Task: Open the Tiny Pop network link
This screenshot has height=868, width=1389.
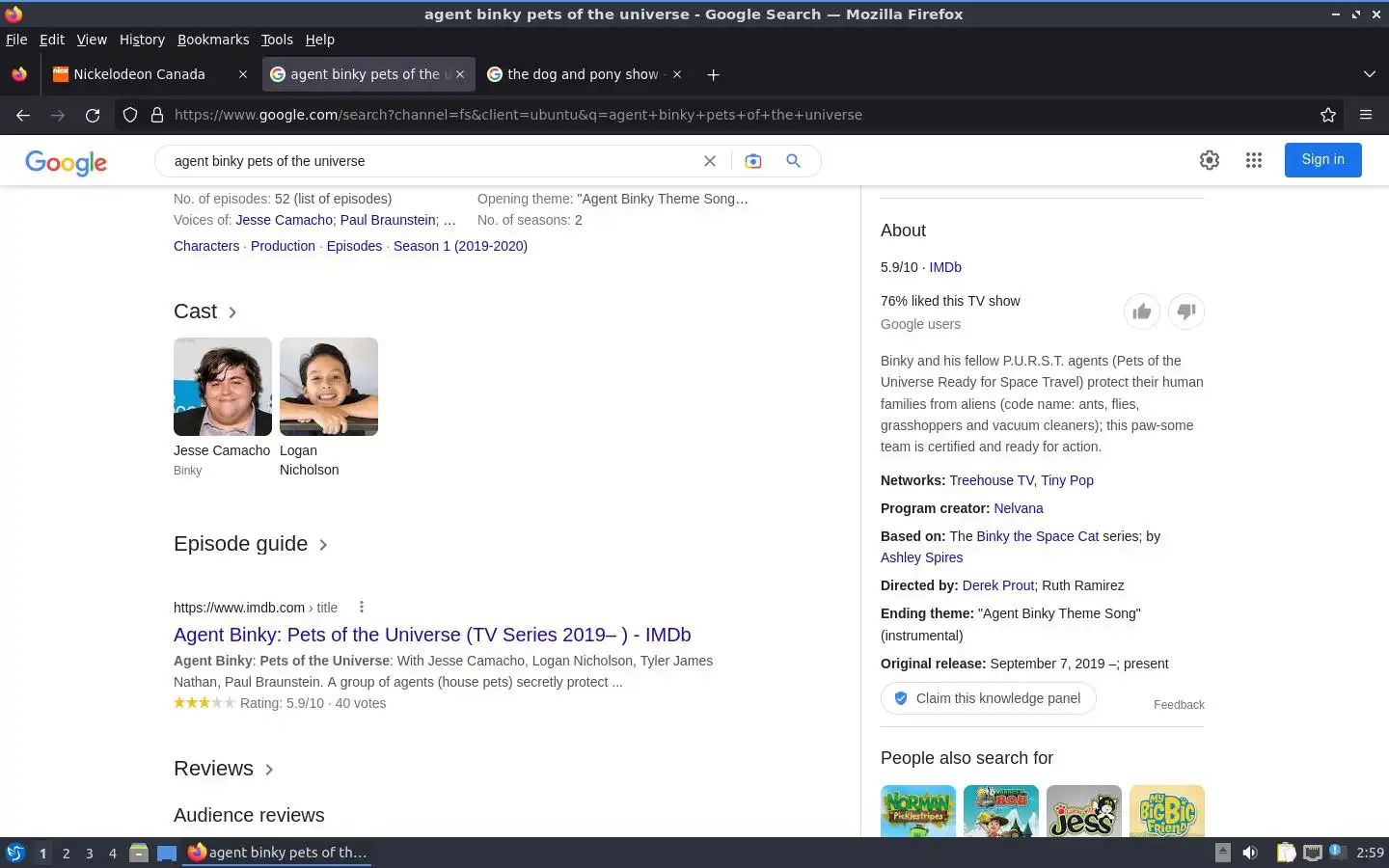Action: [1067, 480]
